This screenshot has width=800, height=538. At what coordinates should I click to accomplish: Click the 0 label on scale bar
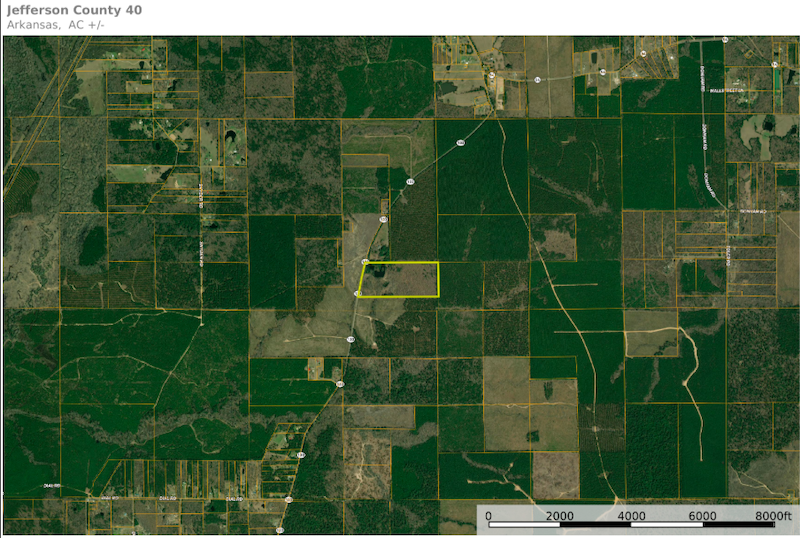click(x=488, y=516)
